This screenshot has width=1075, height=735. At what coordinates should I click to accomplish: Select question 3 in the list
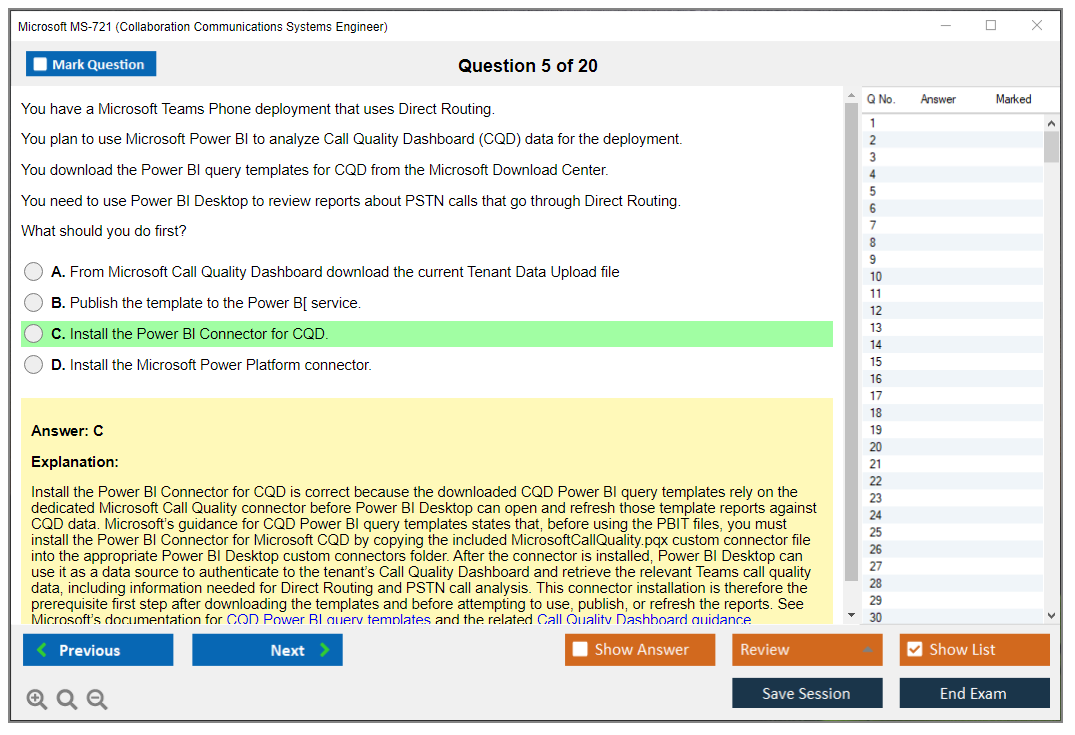point(953,157)
